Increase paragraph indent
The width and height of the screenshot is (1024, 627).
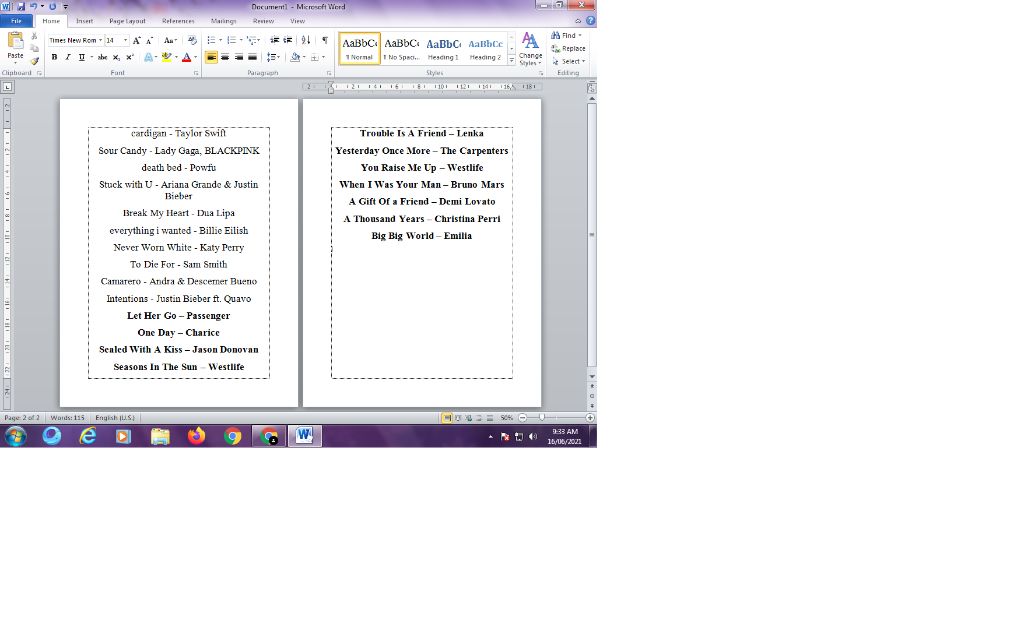pos(287,40)
